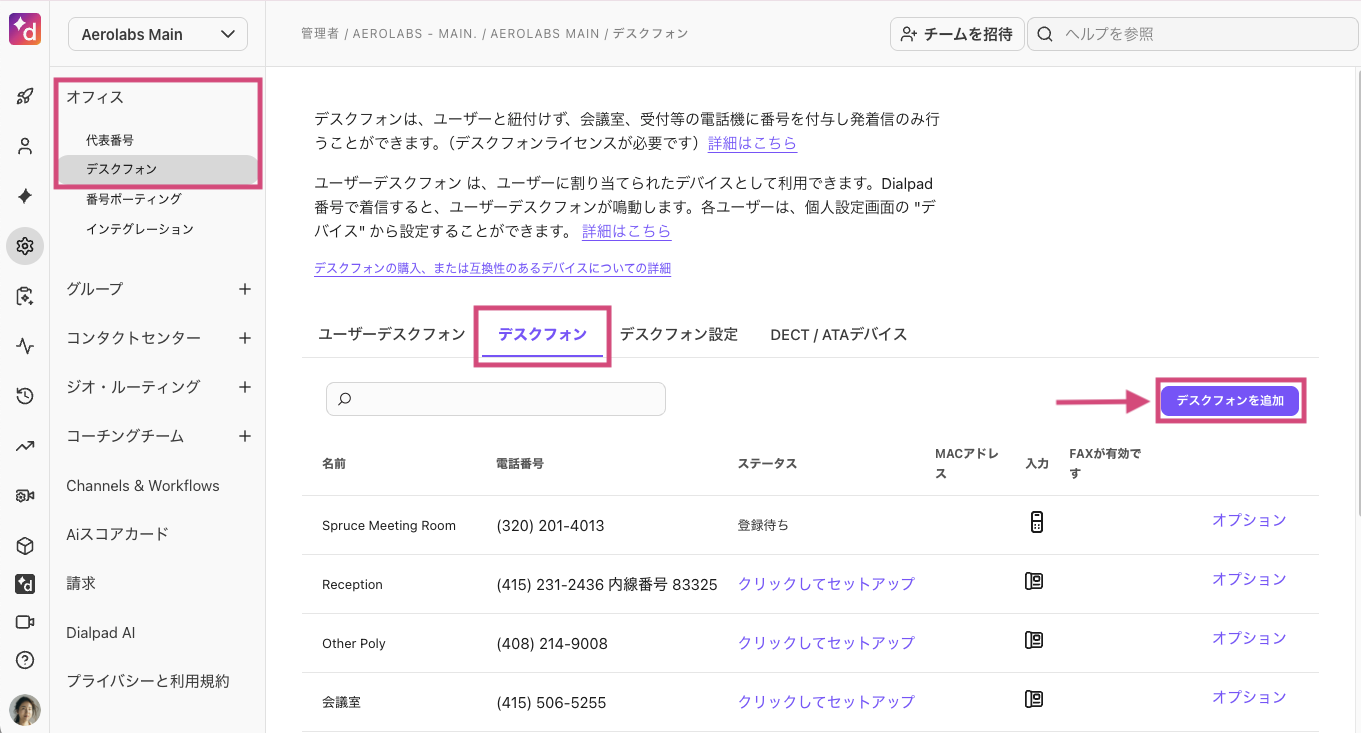This screenshot has height=733, width=1361.
Task: Open the Aerolabs Main office dropdown
Action: point(158,34)
